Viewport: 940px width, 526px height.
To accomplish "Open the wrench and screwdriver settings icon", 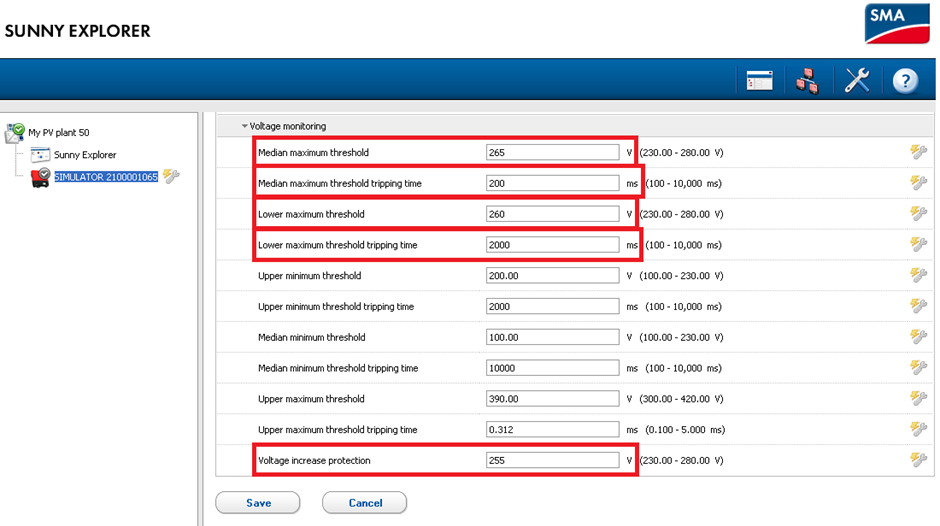I will click(857, 80).
